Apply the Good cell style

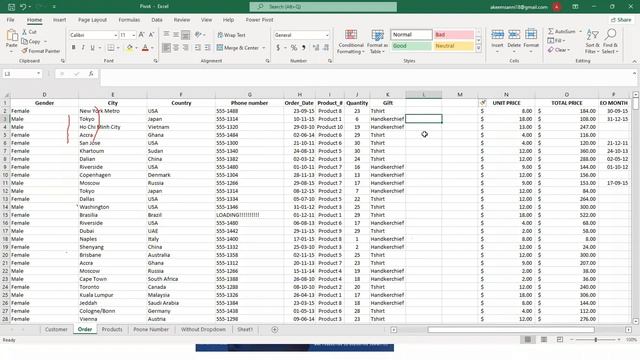411,46
